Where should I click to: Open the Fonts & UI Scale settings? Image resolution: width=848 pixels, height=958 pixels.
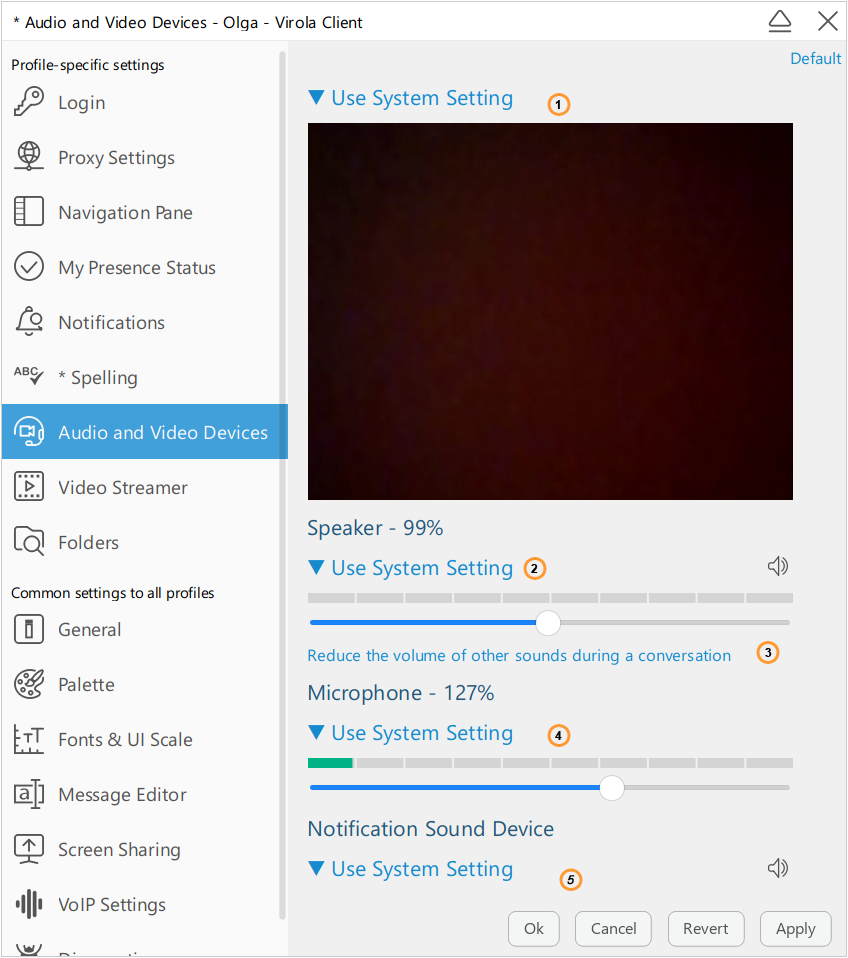pyautogui.click(x=30, y=739)
